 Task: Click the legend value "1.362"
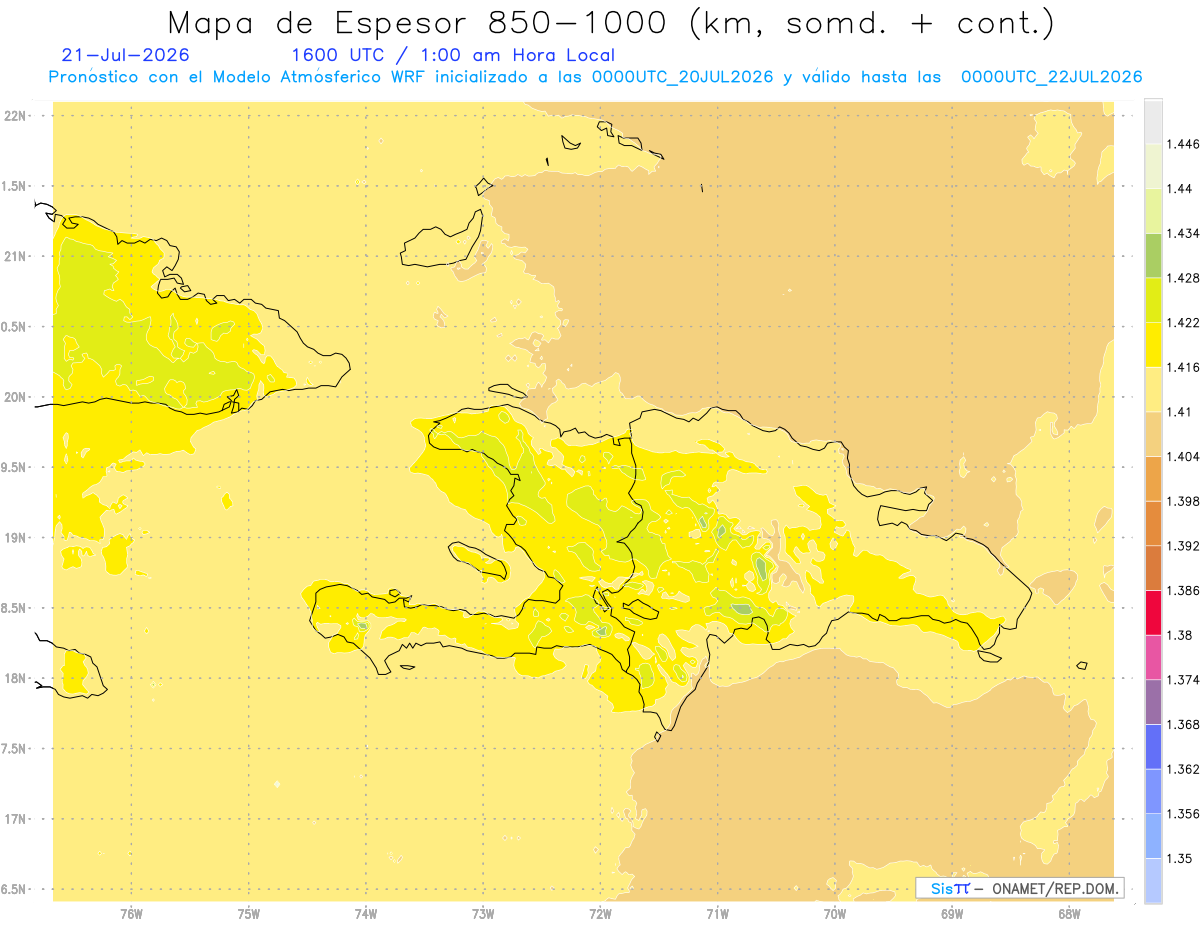point(1183,769)
